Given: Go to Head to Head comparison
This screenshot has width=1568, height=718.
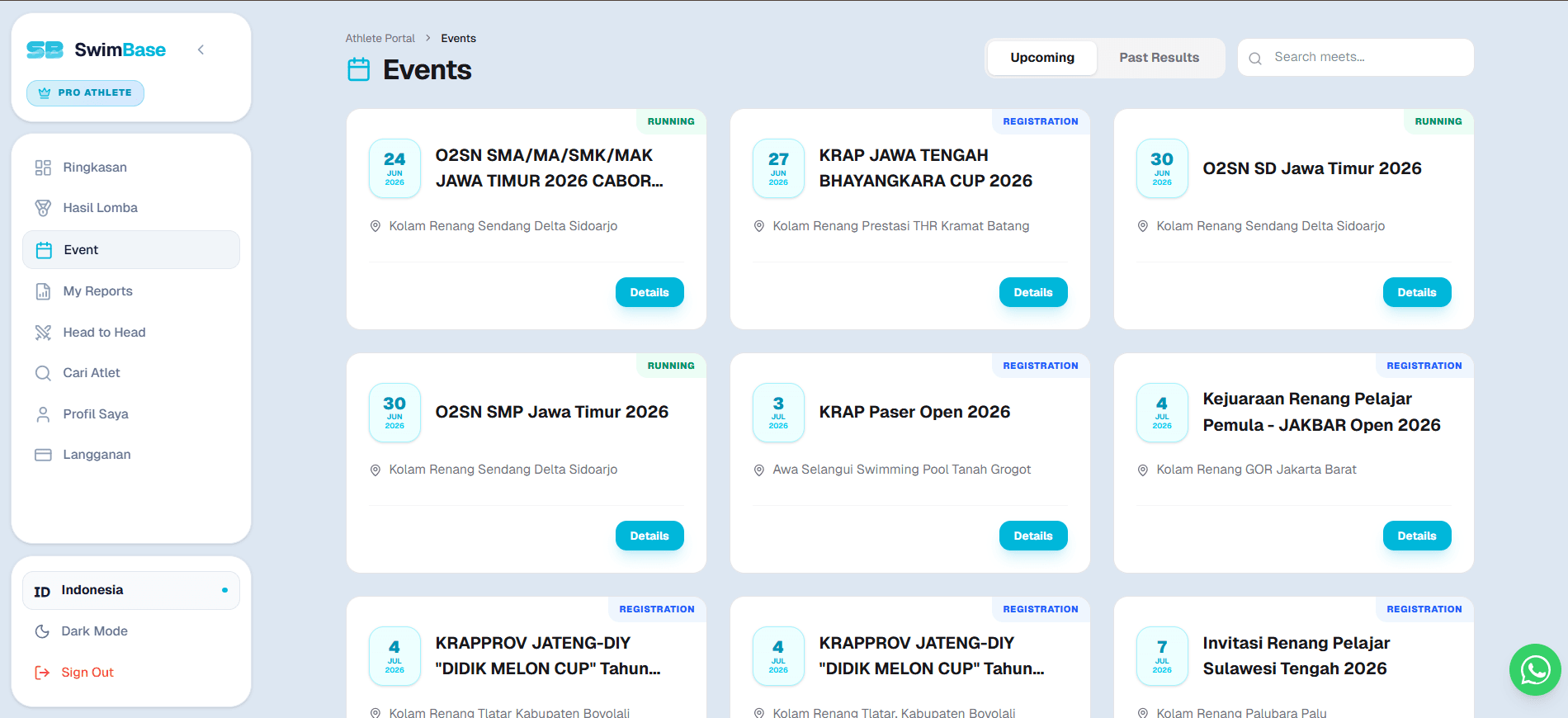Looking at the screenshot, I should tap(131, 332).
